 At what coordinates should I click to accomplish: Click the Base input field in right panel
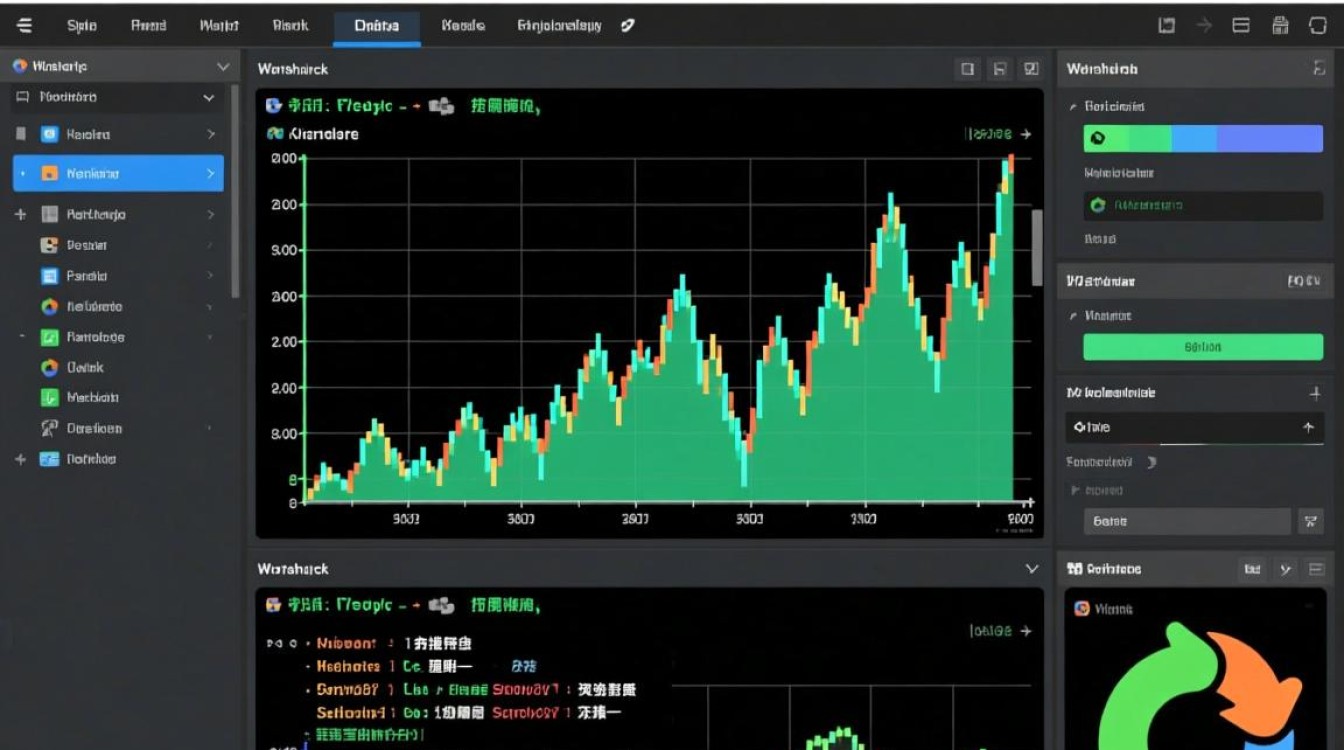[x=1187, y=521]
